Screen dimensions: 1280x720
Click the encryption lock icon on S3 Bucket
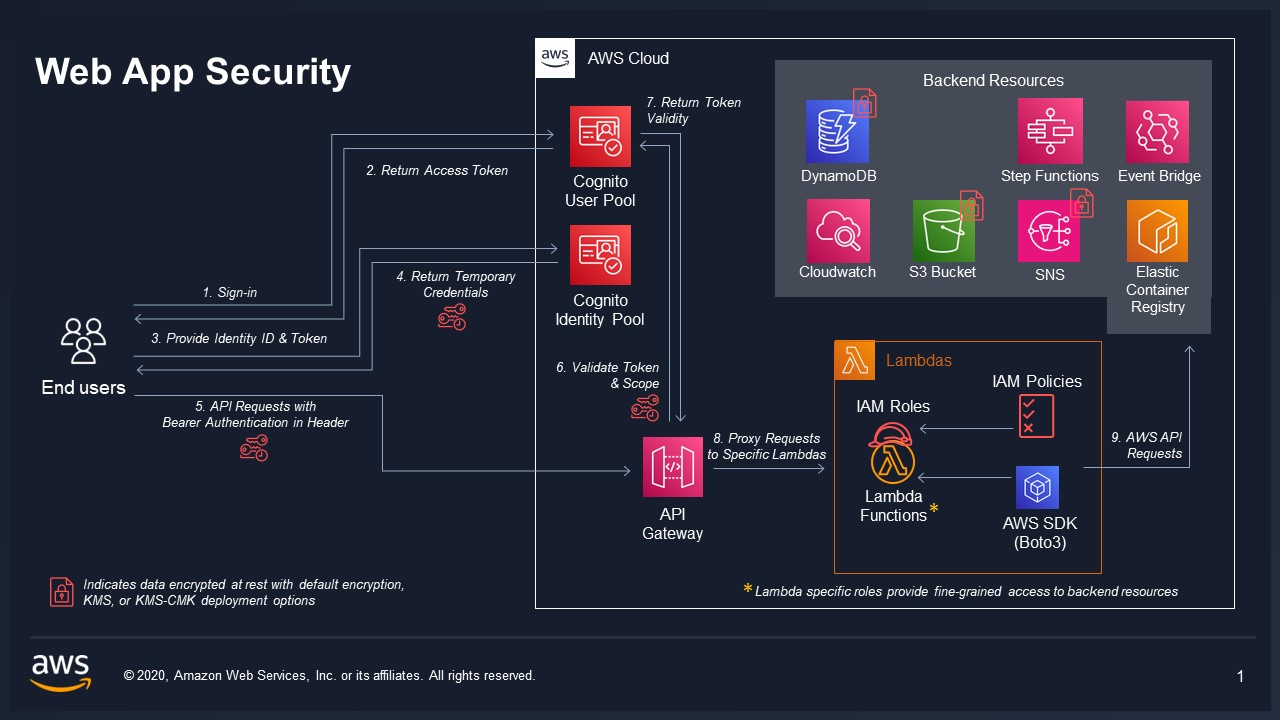(971, 205)
